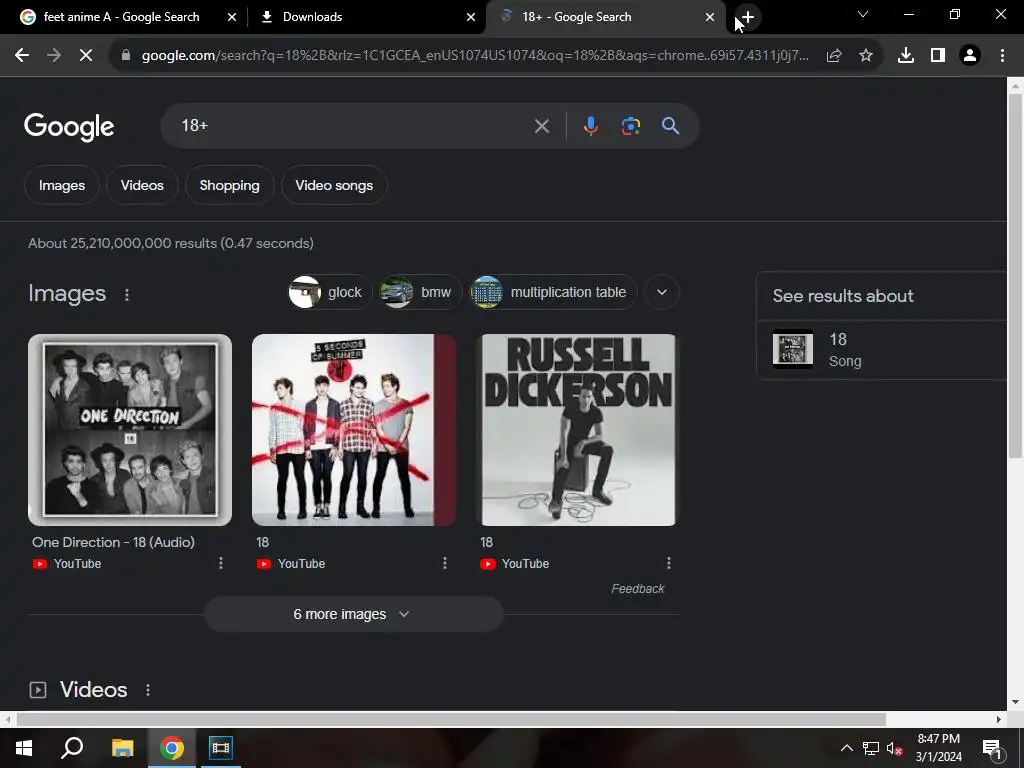Open Windows taskbar search
The height and width of the screenshot is (768, 1024).
pos(72,748)
